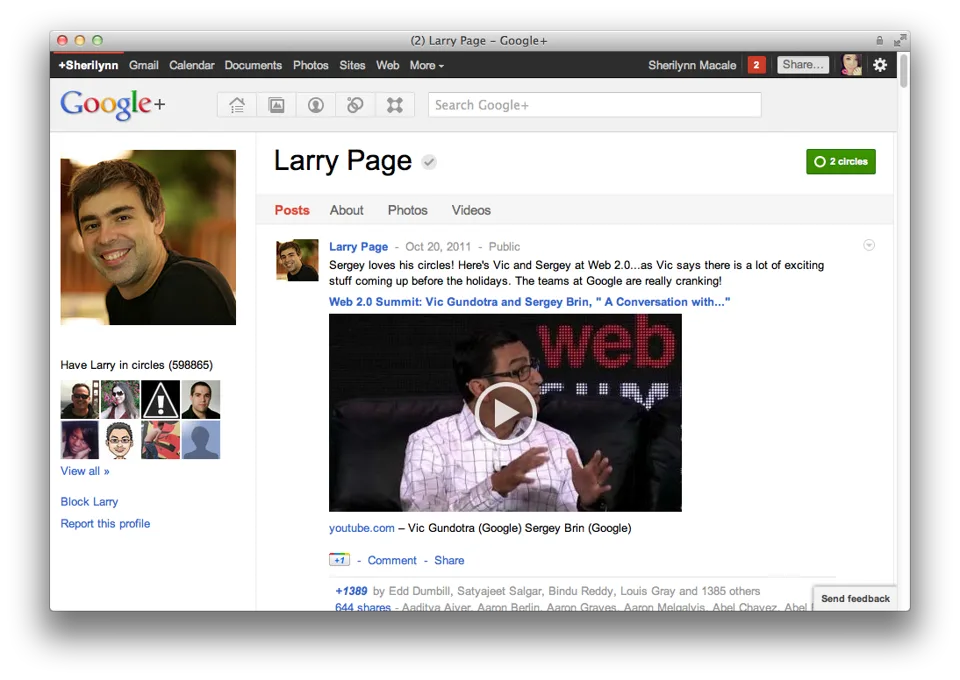This screenshot has width=960, height=680.
Task: Open the red notifications counter
Action: 756,65
